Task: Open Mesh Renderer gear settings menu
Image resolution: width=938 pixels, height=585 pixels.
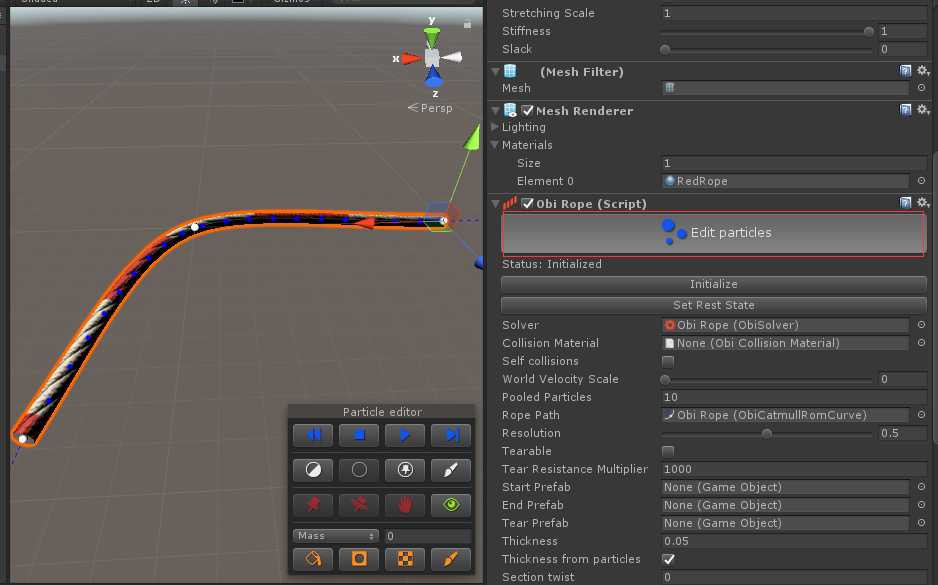Action: [x=923, y=109]
